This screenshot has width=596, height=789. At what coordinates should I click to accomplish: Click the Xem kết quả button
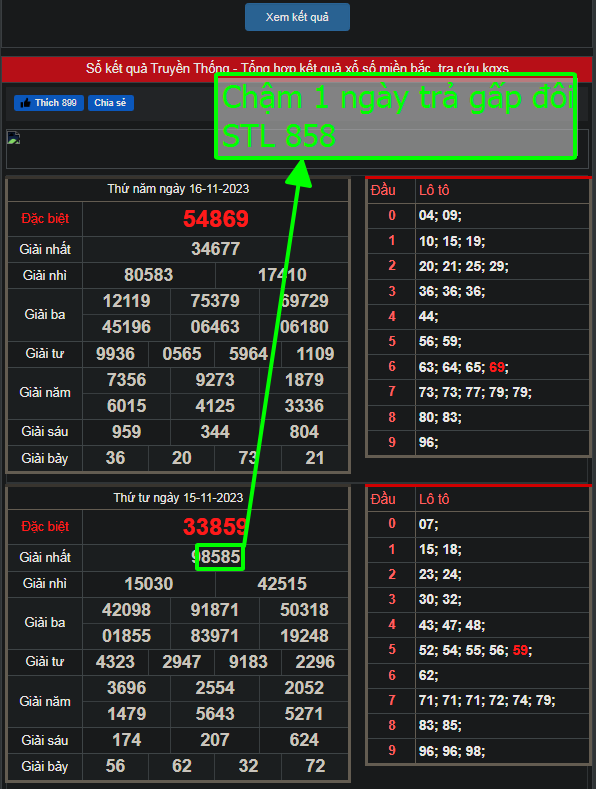pyautogui.click(x=297, y=17)
